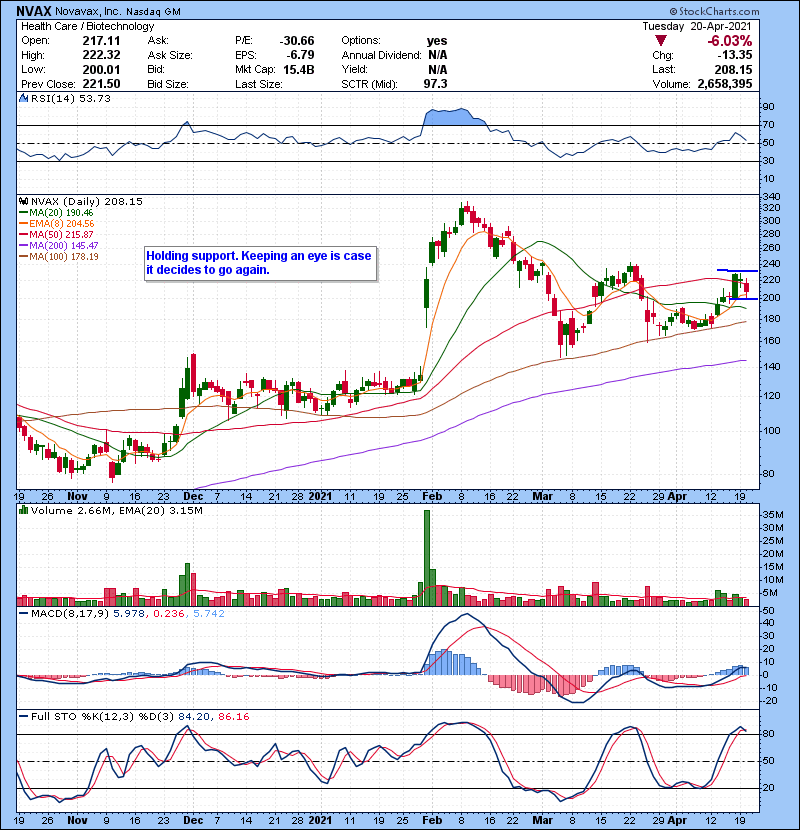Select the MA(100) 178.19 legend entry
Screen dimensions: 800x830
tap(59, 257)
